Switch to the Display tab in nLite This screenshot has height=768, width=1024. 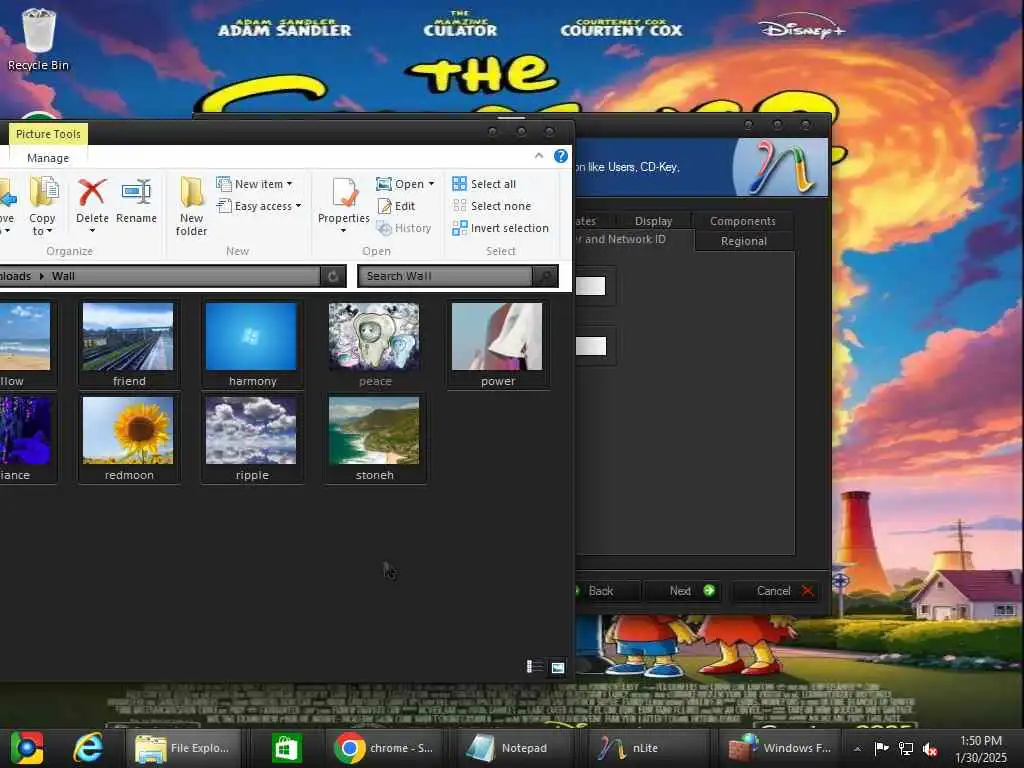pyautogui.click(x=653, y=221)
